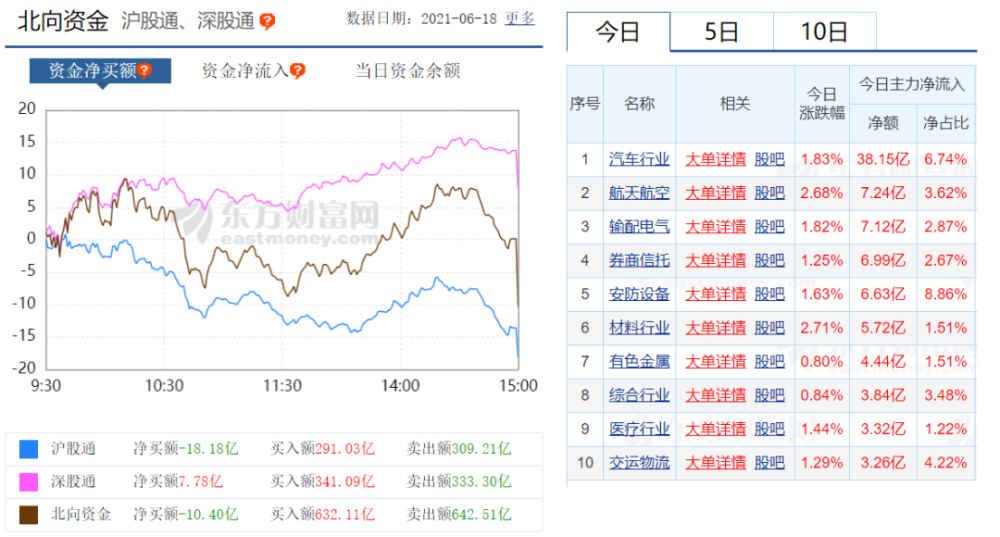Open 股吧 link for 安防设备
1000x537 pixels.
769,294
